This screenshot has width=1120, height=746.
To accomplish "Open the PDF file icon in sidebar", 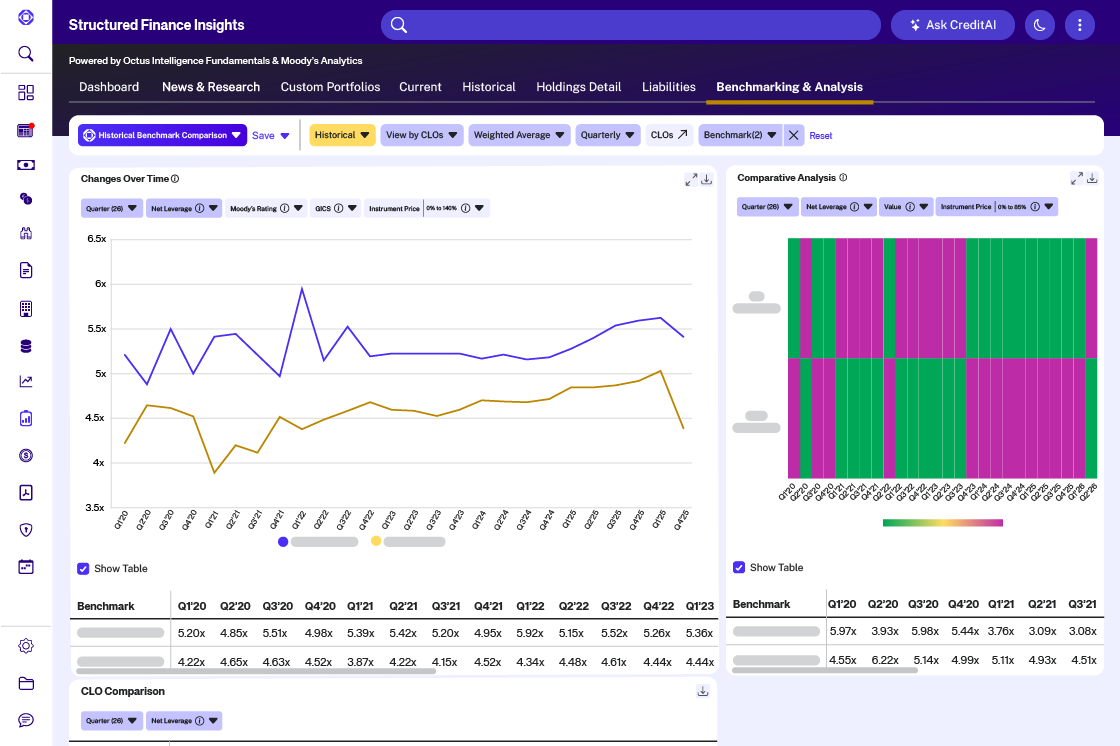I will (26, 492).
